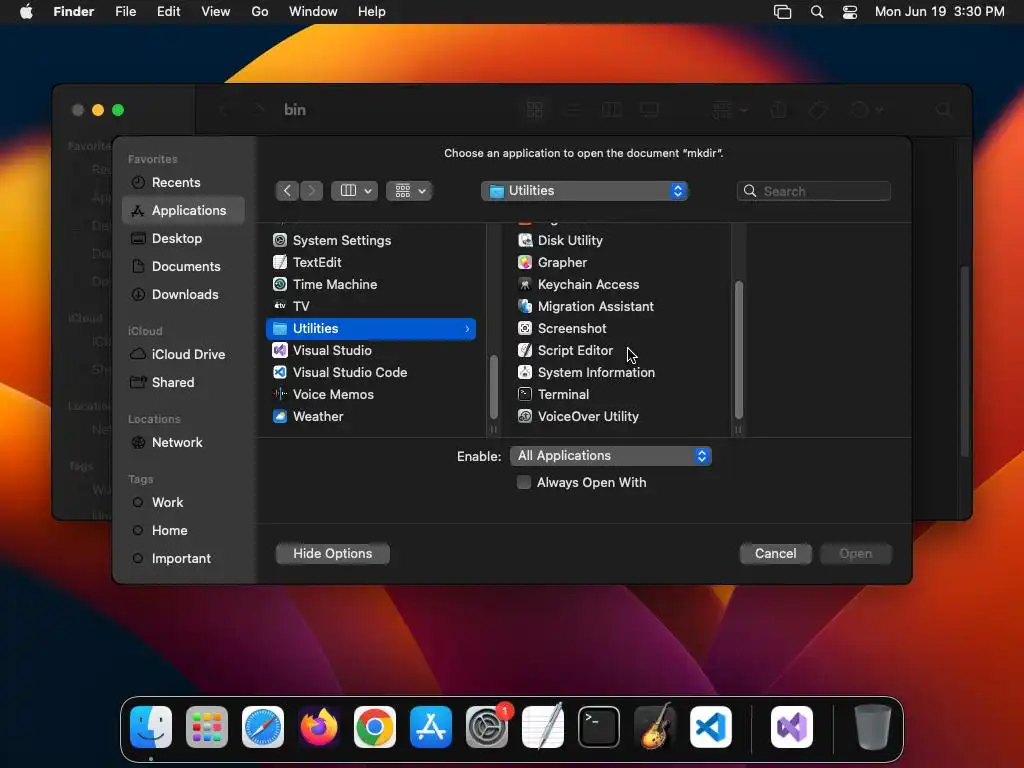
Task: Click the Cancel button
Action: [775, 554]
